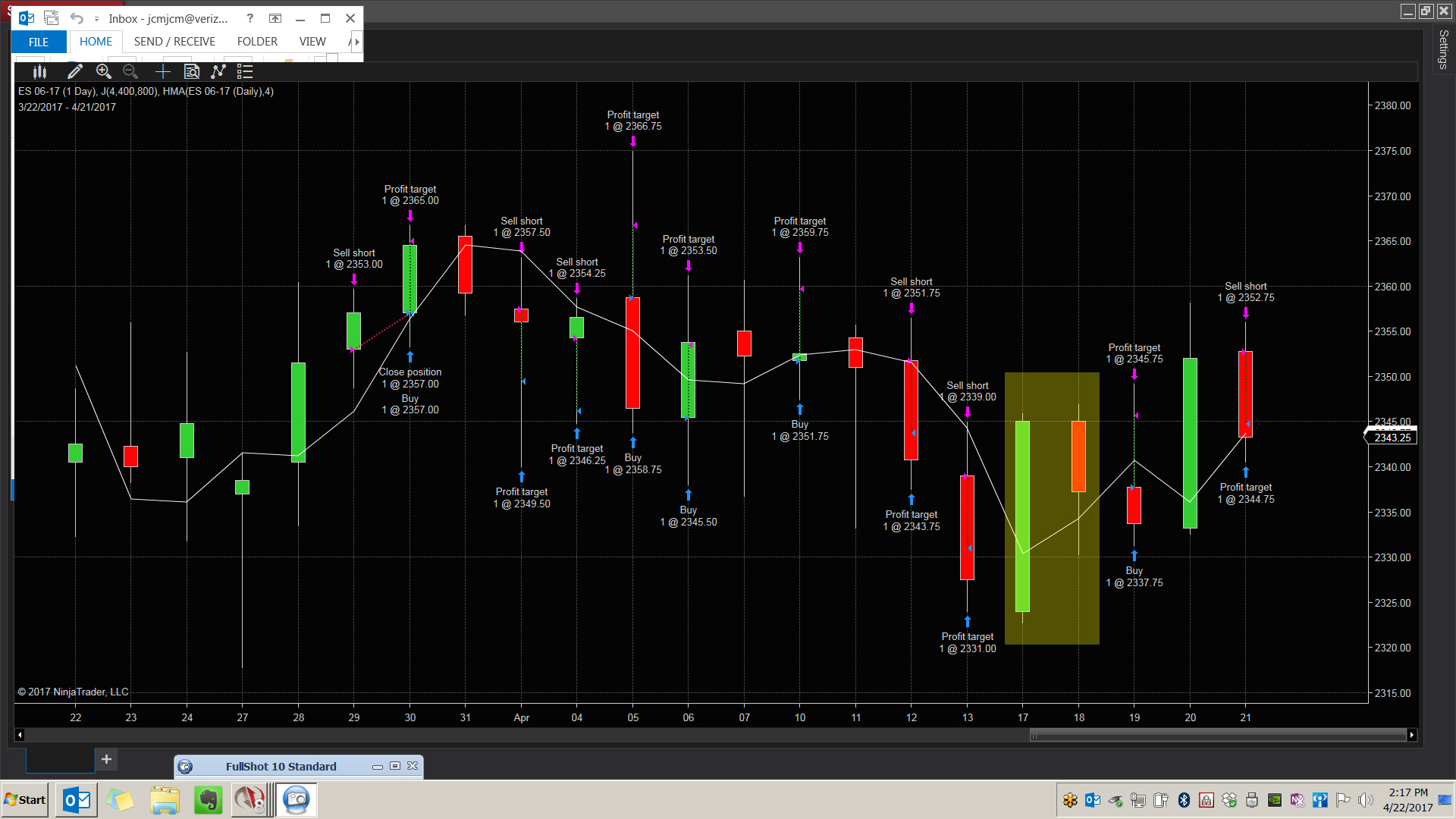Expand Outlook quick access toolbar dropdown
Screen dimensions: 1456x819
pyautogui.click(x=96, y=19)
